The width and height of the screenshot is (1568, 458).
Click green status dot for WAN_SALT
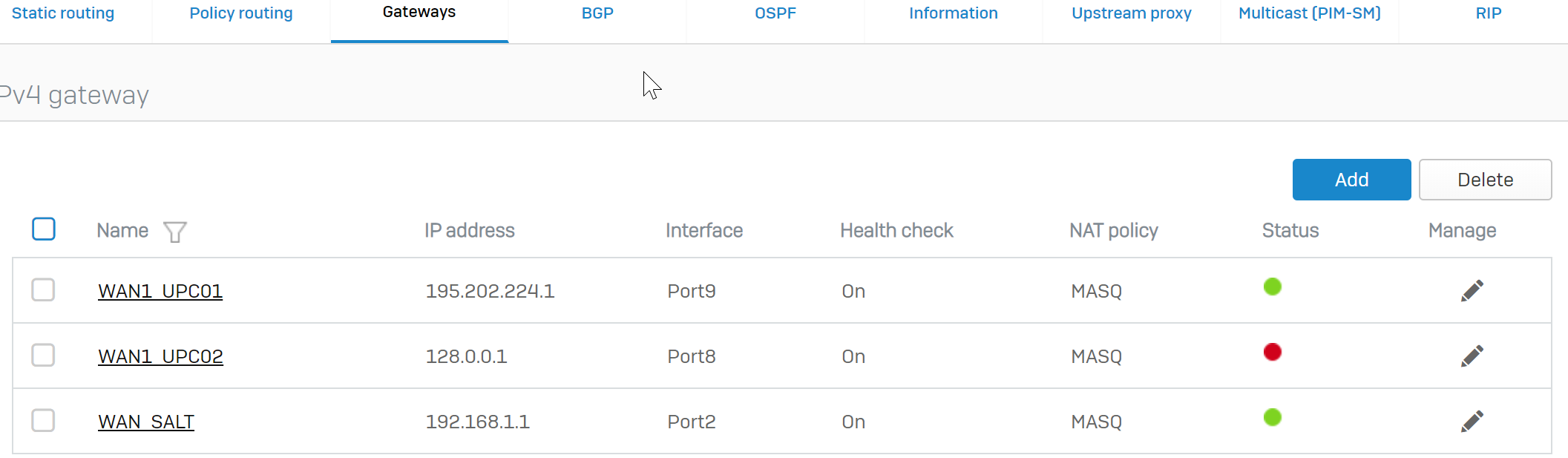(1273, 417)
